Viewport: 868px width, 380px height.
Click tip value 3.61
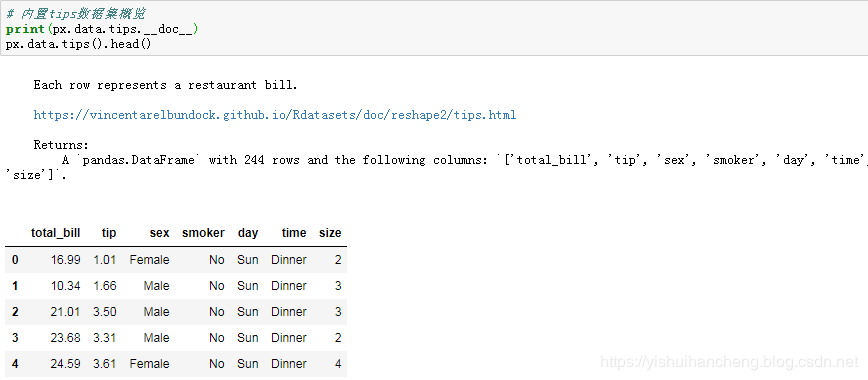click(105, 364)
